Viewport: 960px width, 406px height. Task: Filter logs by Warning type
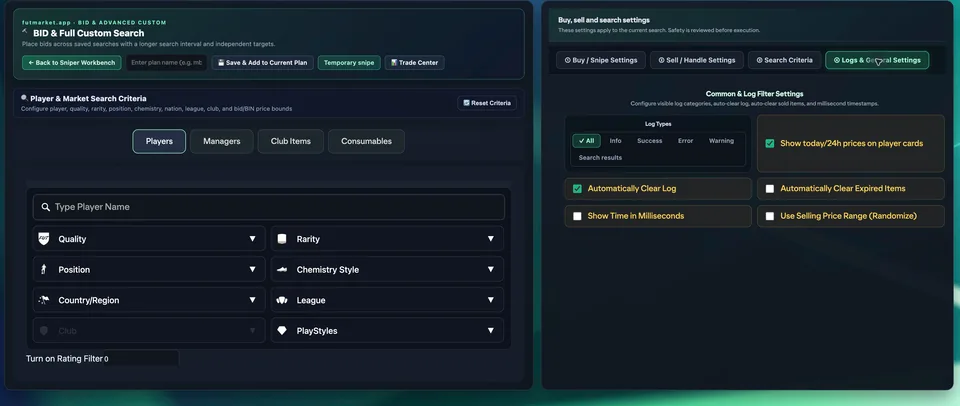click(x=721, y=141)
